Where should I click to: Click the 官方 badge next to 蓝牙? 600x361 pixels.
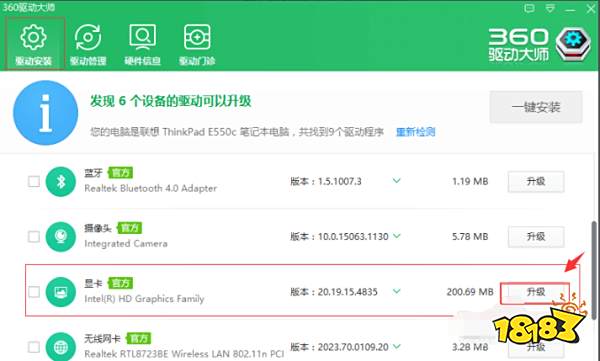[x=120, y=173]
